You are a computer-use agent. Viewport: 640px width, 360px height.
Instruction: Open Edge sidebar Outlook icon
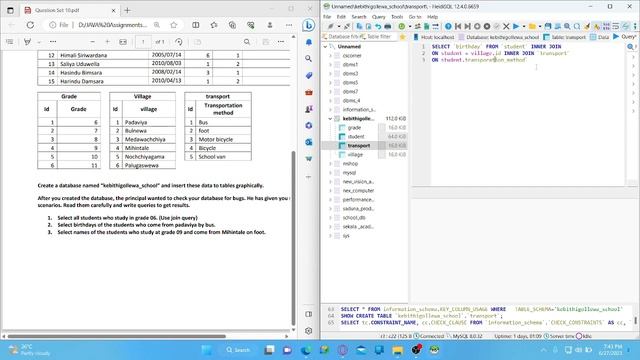309,142
